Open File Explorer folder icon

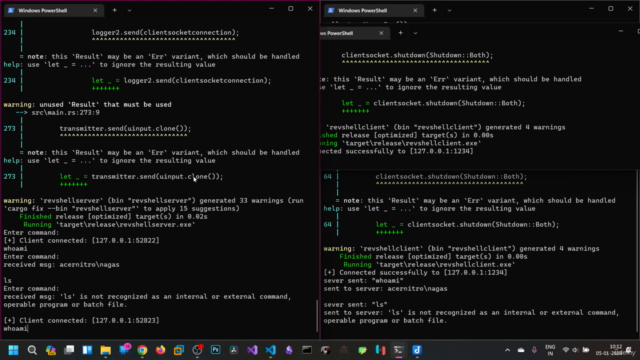pos(106,350)
